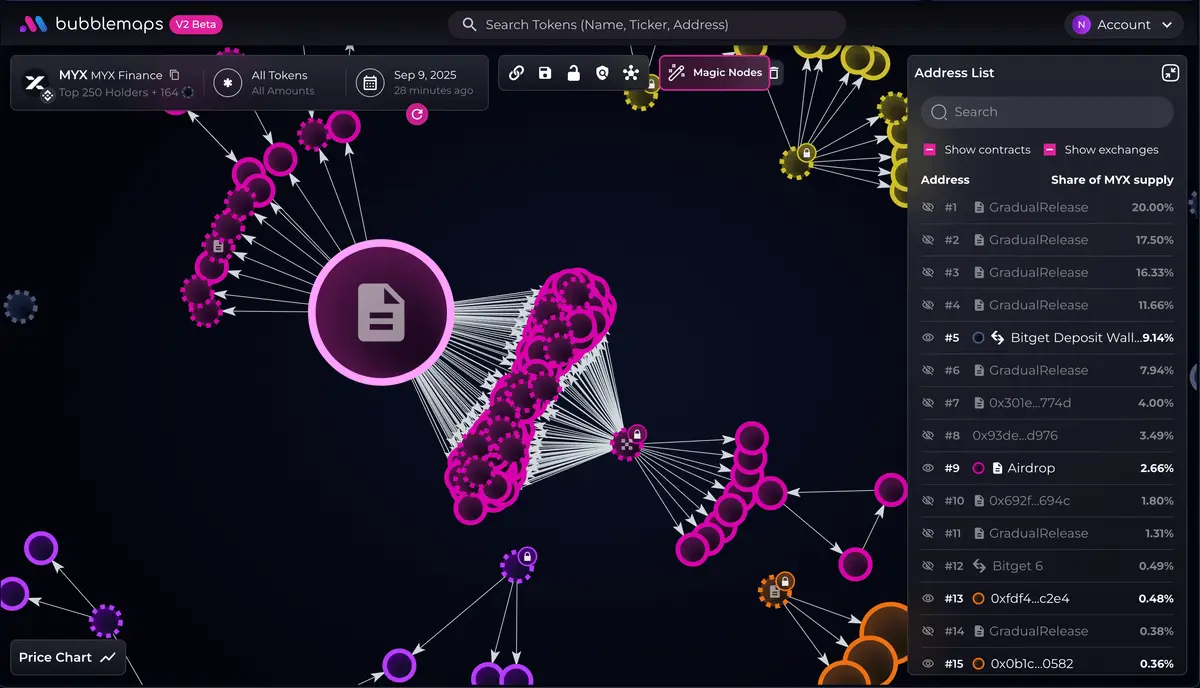Click the Share of MYX supply column header

[1112, 180]
